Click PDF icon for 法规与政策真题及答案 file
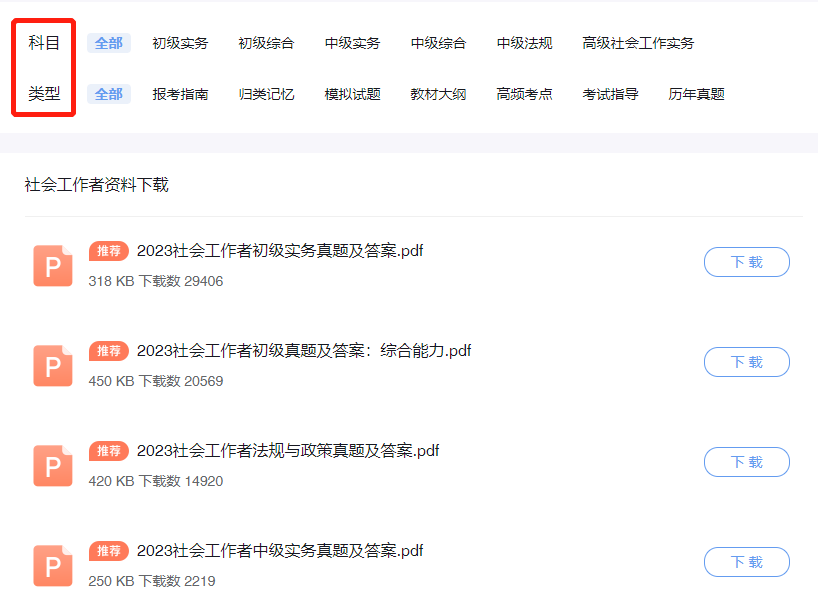The width and height of the screenshot is (818, 611). click(53, 466)
